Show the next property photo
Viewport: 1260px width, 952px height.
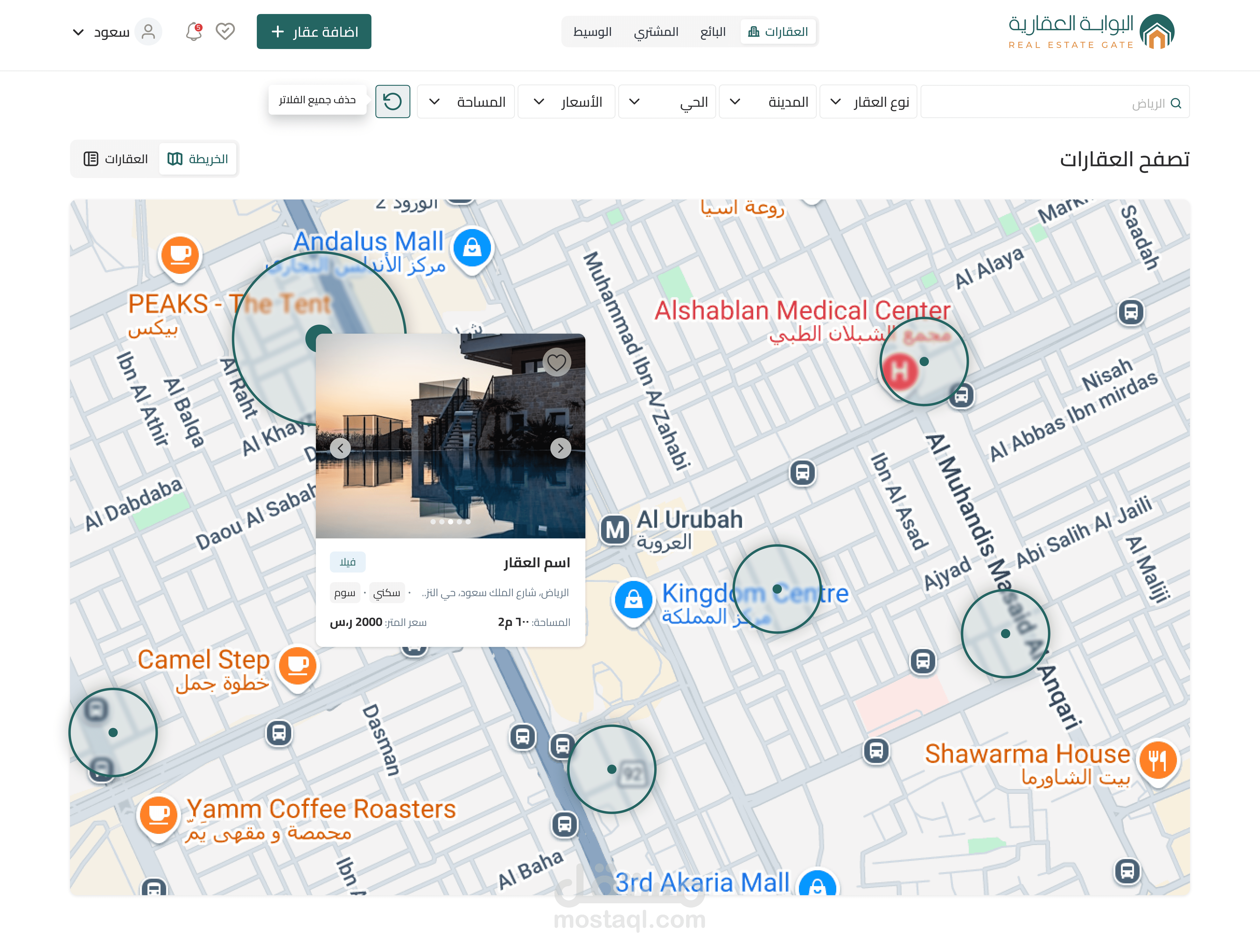coord(560,448)
